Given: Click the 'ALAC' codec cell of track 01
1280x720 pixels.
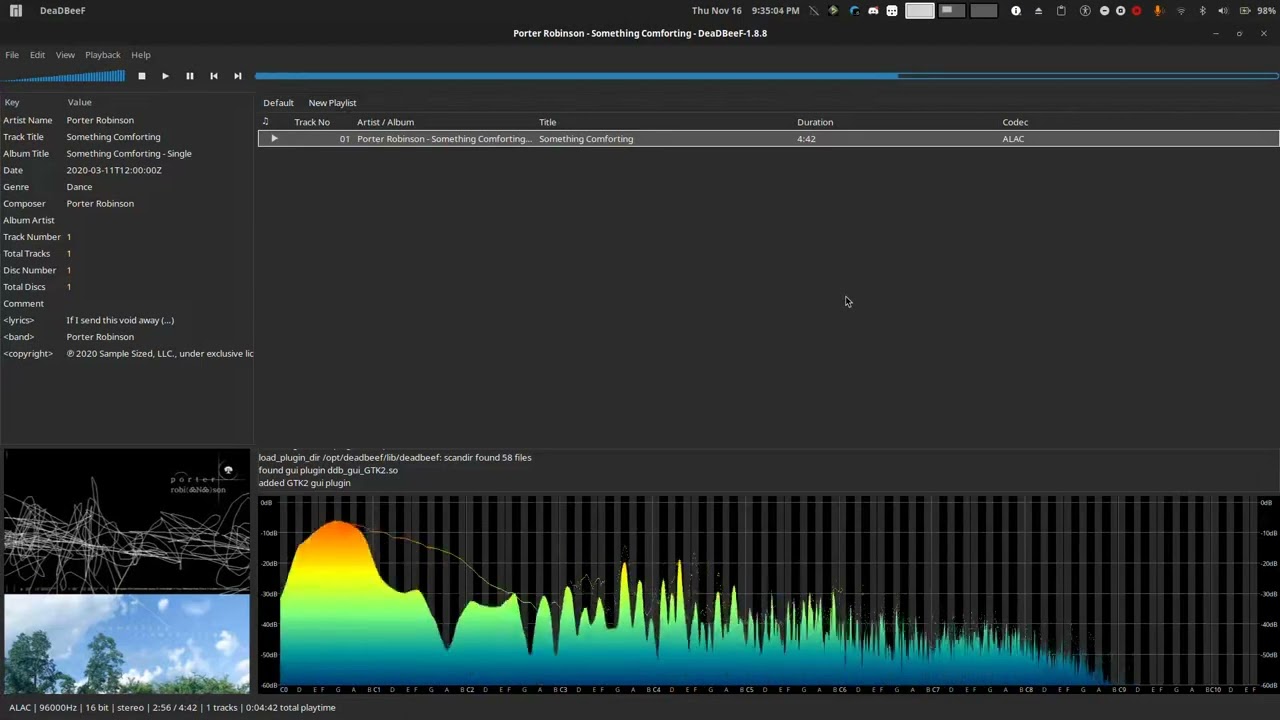Looking at the screenshot, I should (1013, 139).
